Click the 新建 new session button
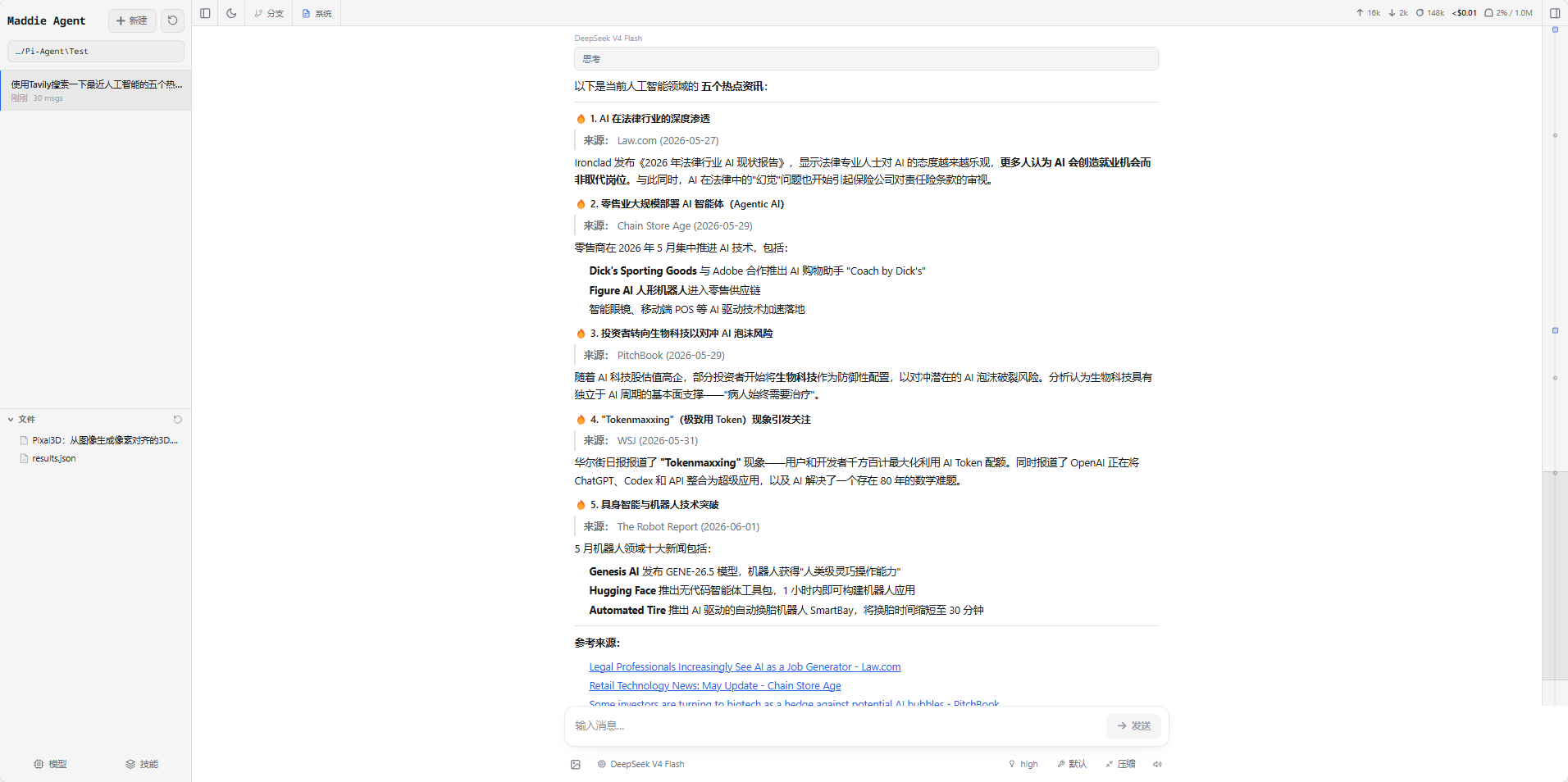1568x782 pixels. pos(132,20)
